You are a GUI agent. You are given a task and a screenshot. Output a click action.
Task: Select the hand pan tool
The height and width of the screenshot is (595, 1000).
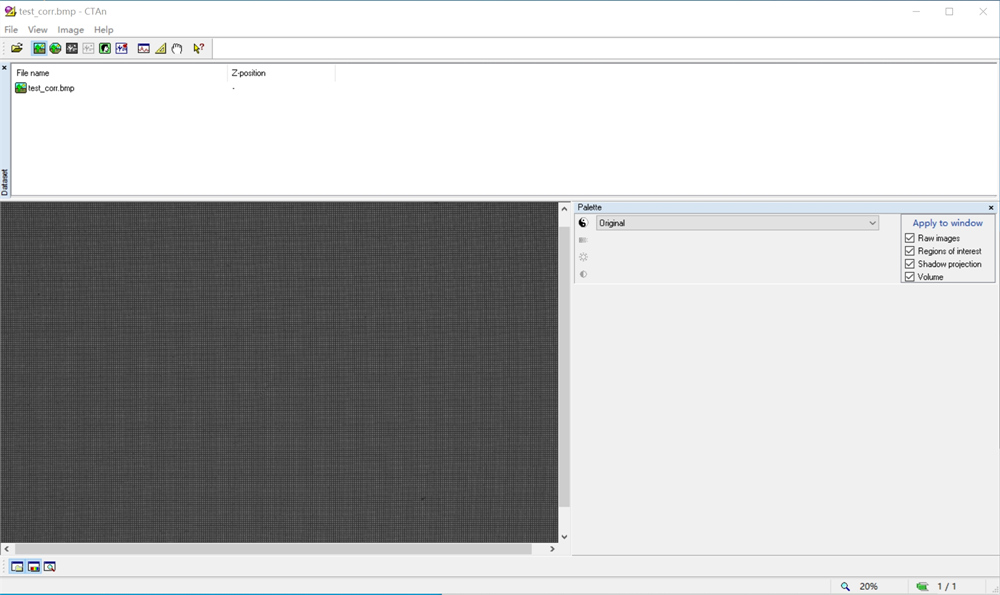coord(177,48)
